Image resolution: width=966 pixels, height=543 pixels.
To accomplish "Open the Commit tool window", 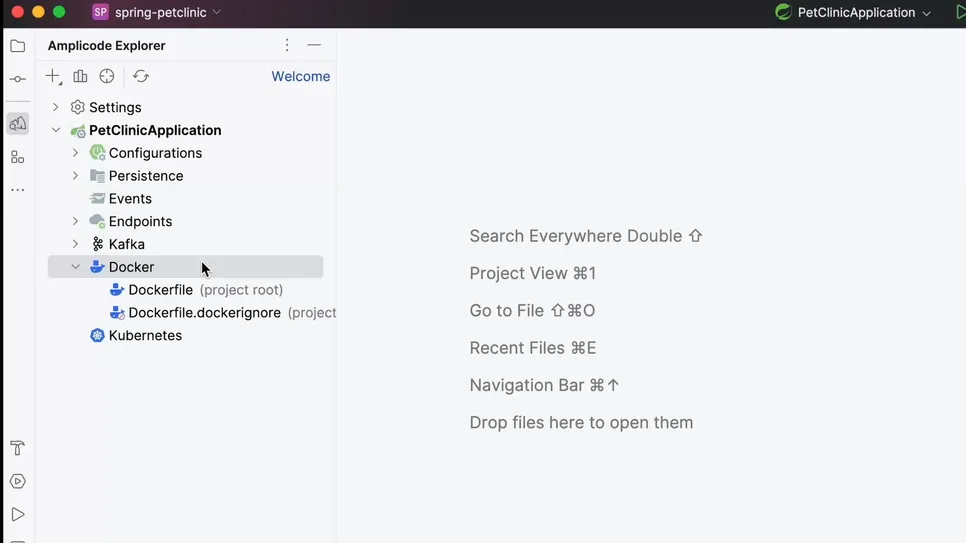I will pyautogui.click(x=18, y=79).
